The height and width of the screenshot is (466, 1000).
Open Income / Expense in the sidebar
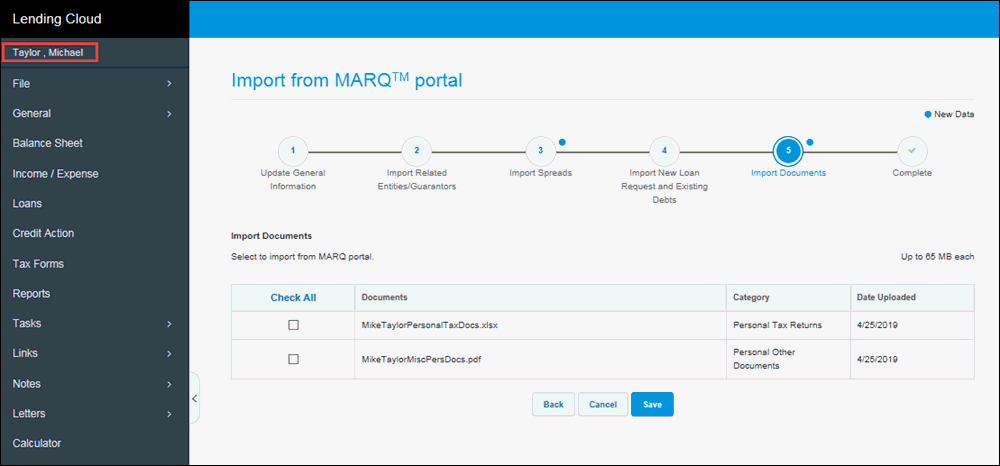coord(55,173)
